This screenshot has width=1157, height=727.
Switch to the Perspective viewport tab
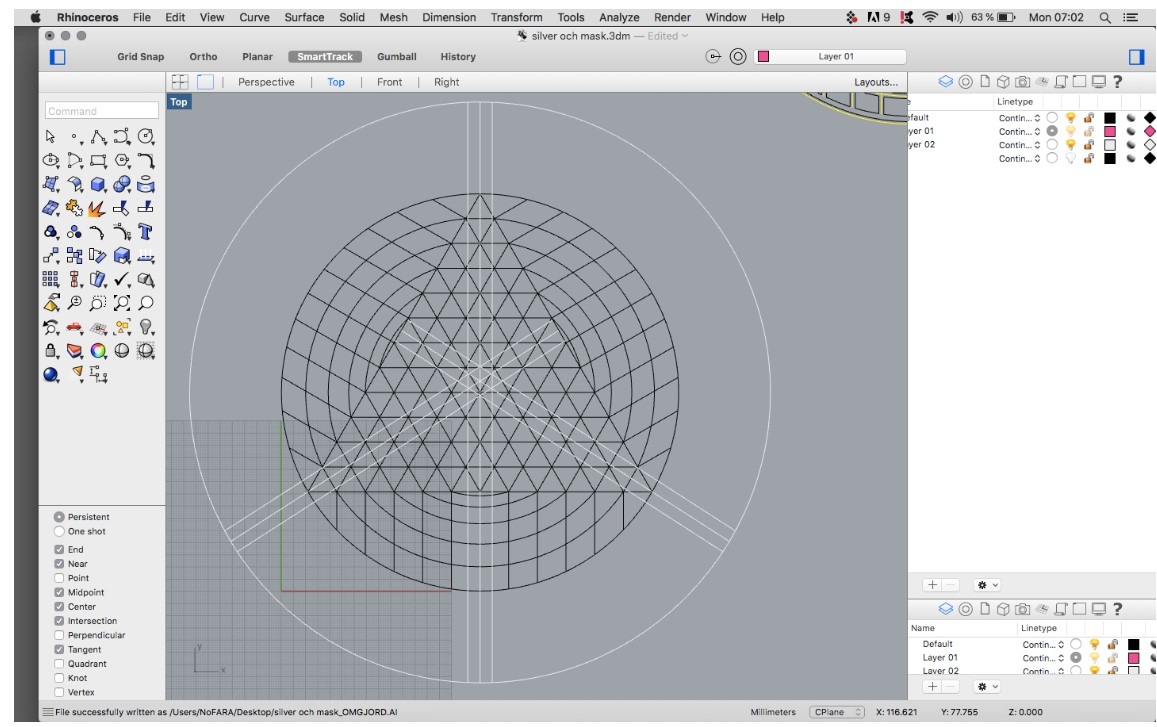pyautogui.click(x=266, y=82)
